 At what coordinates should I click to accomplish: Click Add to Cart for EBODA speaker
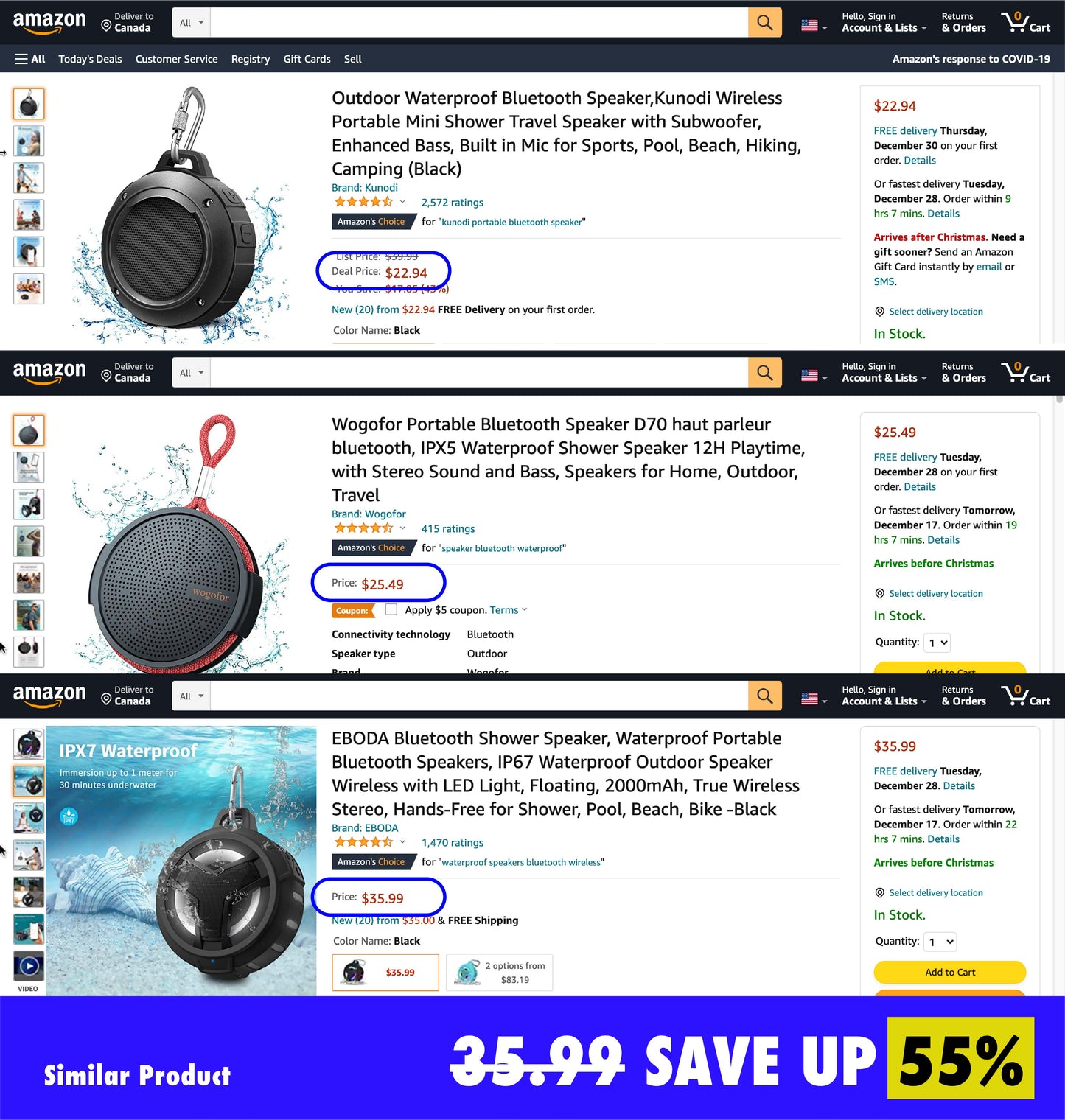[950, 972]
